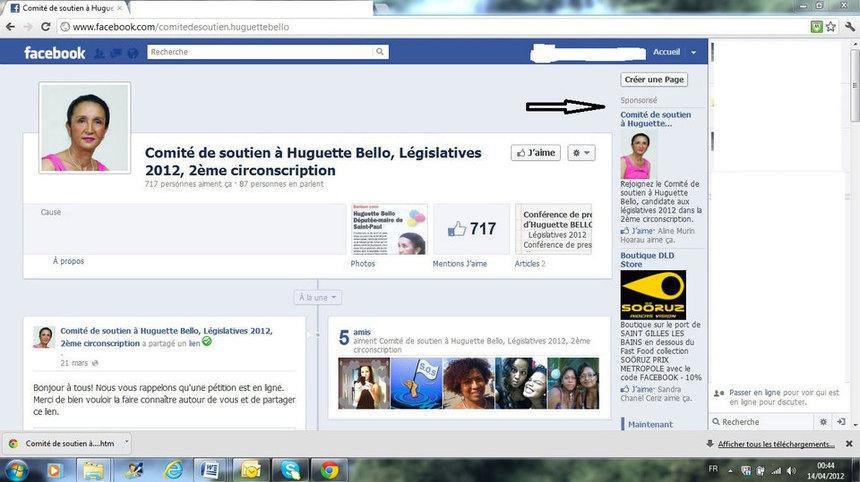The height and width of the screenshot is (482, 860).
Task: Open friend requests icon in Facebook header
Action: point(99,53)
